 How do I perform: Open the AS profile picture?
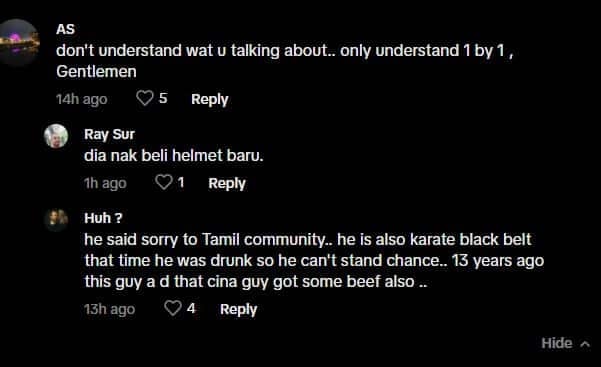click(x=18, y=43)
